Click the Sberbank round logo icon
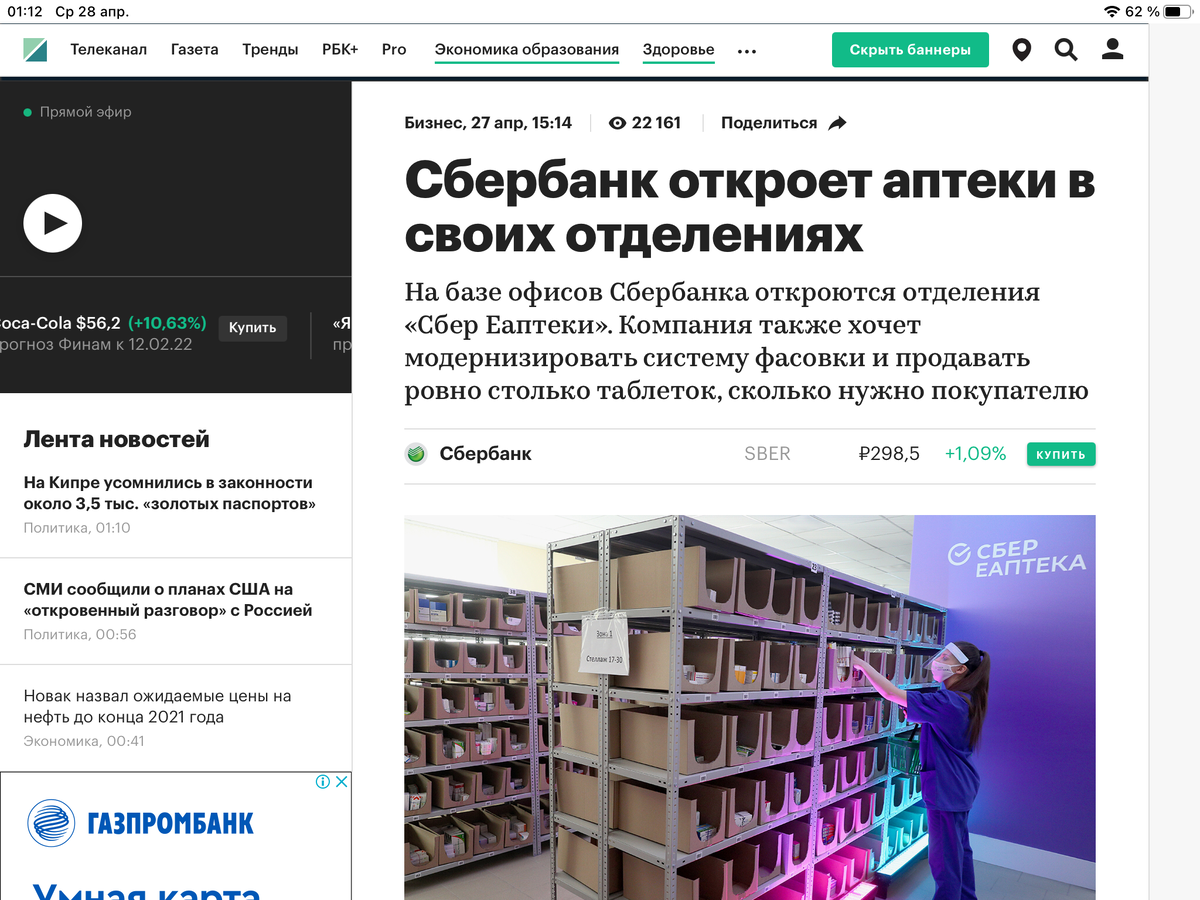The height and width of the screenshot is (900, 1200). click(x=416, y=454)
